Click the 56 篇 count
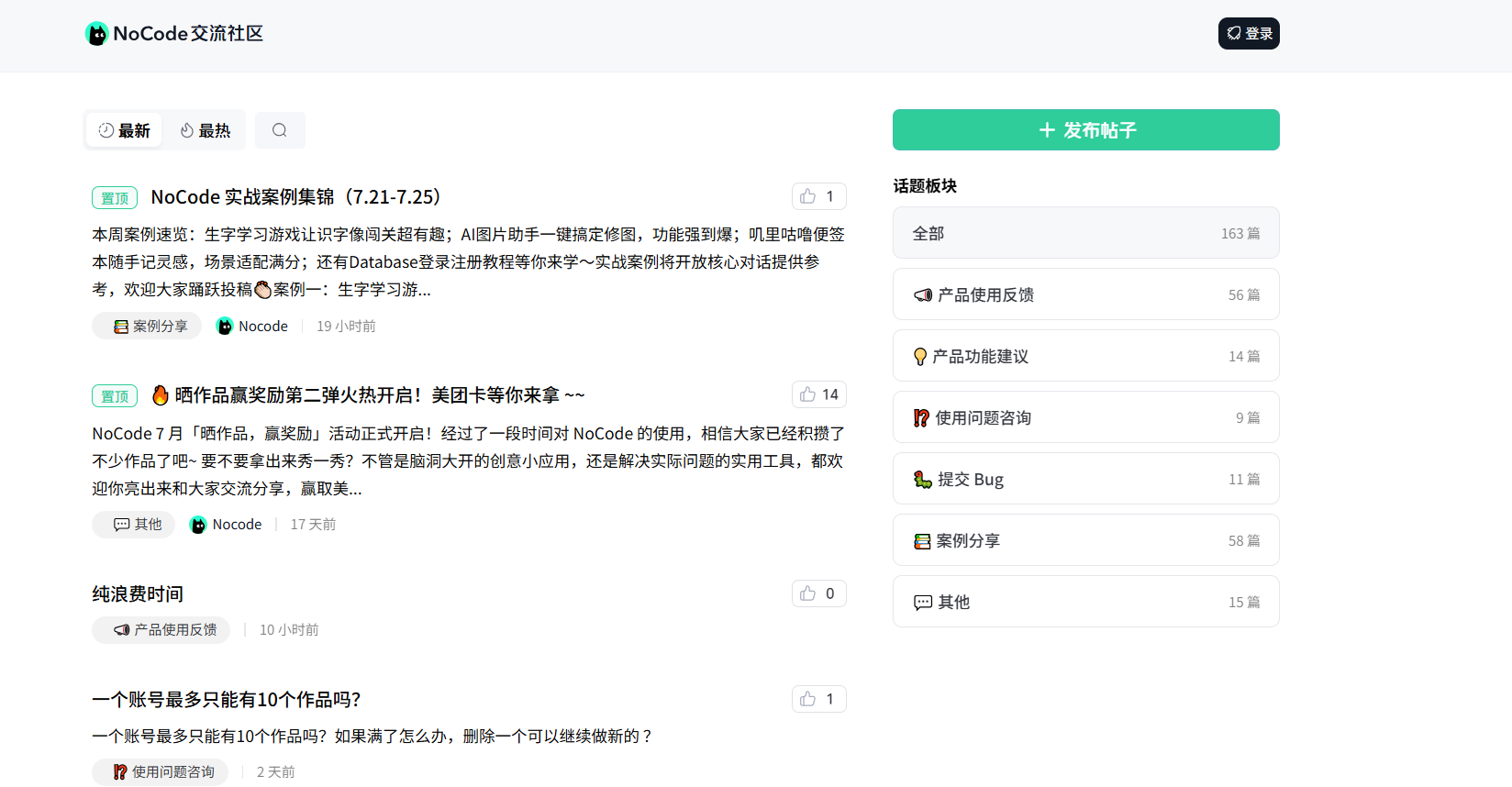 coord(1244,295)
